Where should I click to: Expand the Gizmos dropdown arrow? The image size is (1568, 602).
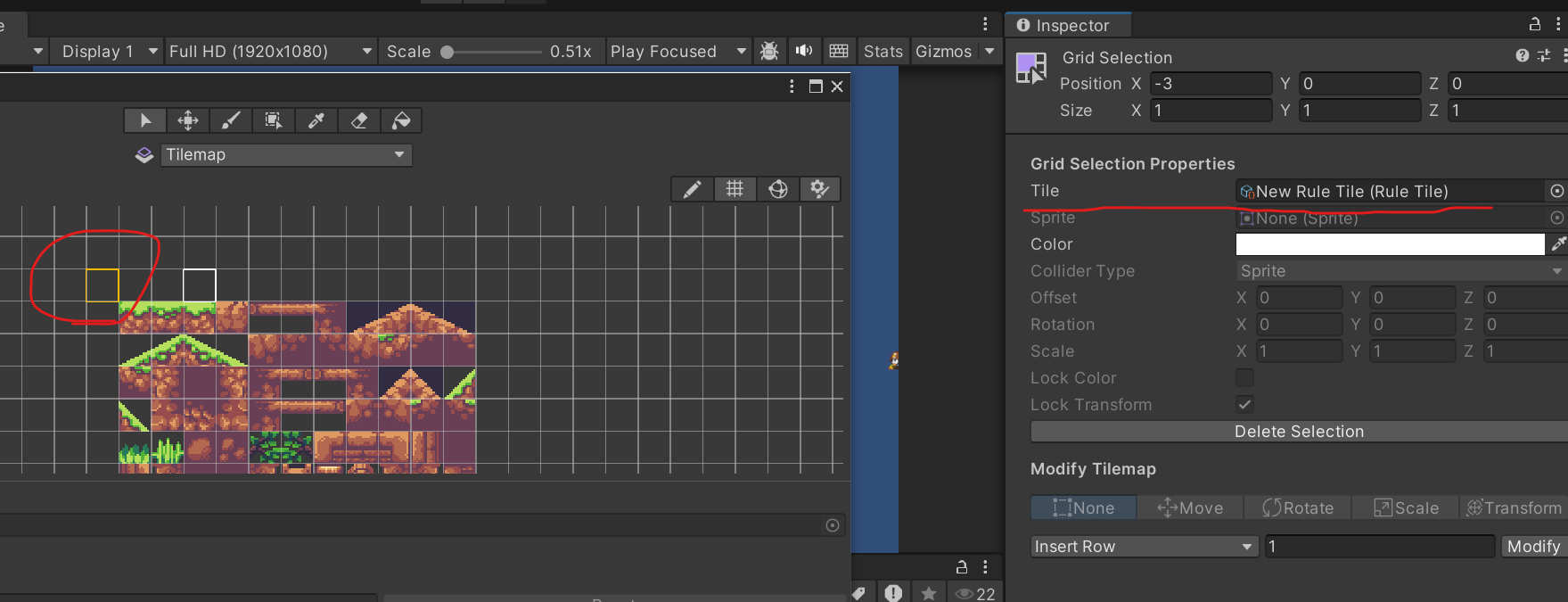pyautogui.click(x=989, y=52)
